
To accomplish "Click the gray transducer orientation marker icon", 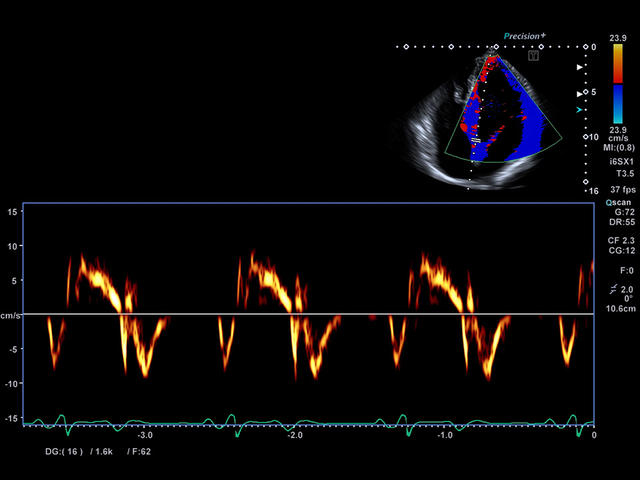I will 533,56.
